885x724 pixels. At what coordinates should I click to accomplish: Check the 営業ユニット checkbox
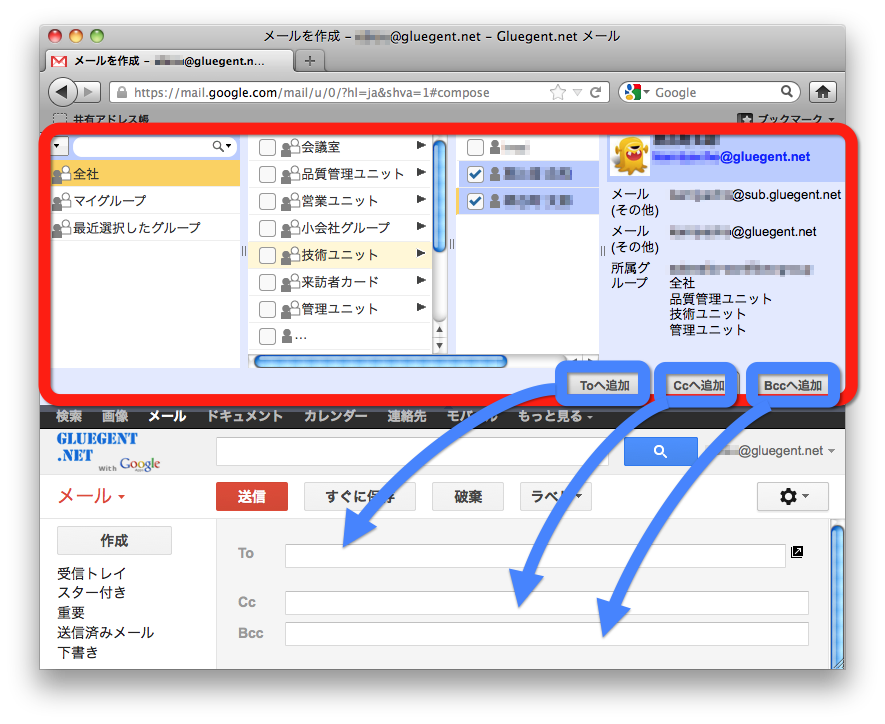267,201
